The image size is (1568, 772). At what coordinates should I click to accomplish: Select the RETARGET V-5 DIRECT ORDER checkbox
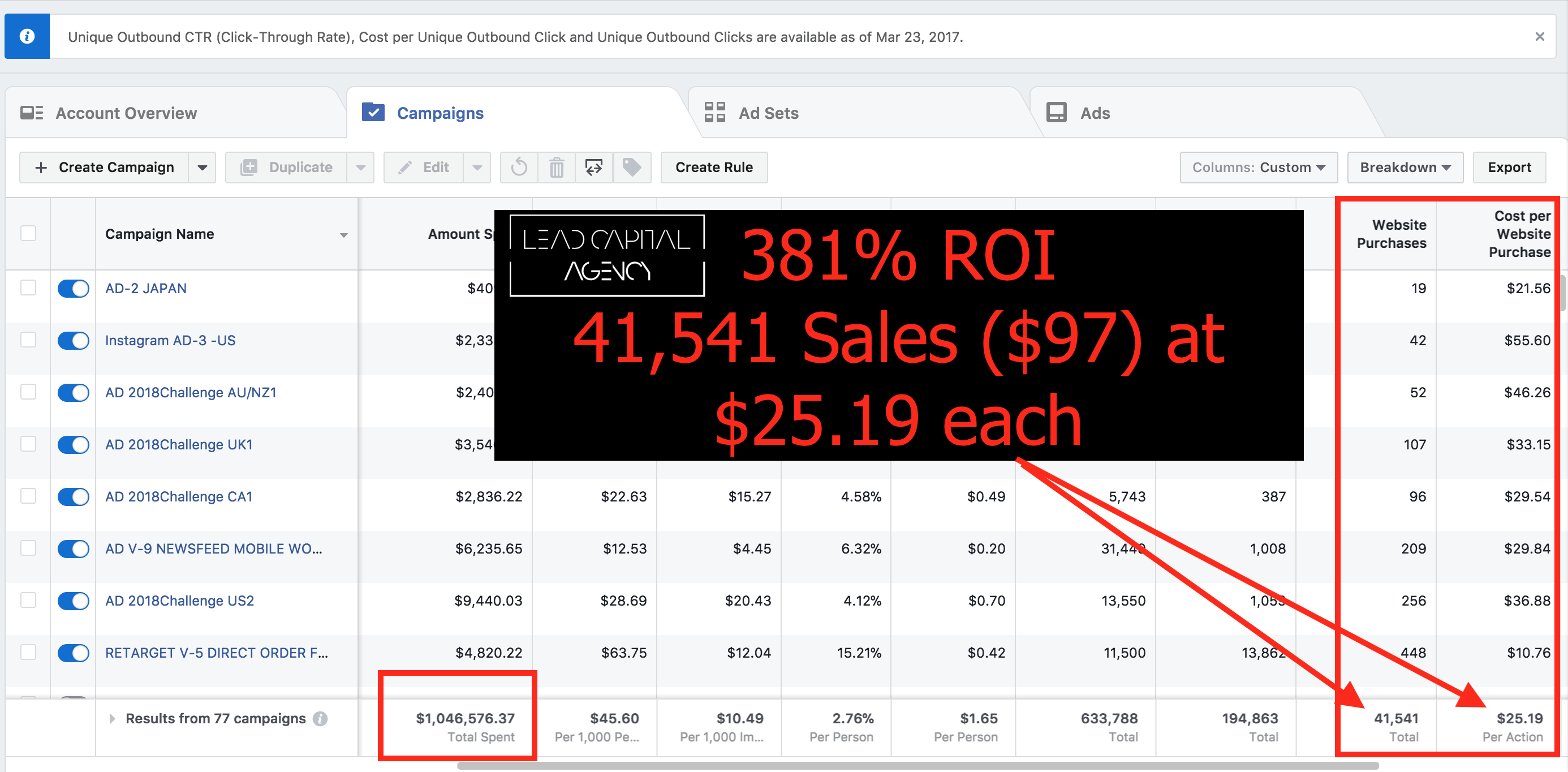click(x=28, y=652)
